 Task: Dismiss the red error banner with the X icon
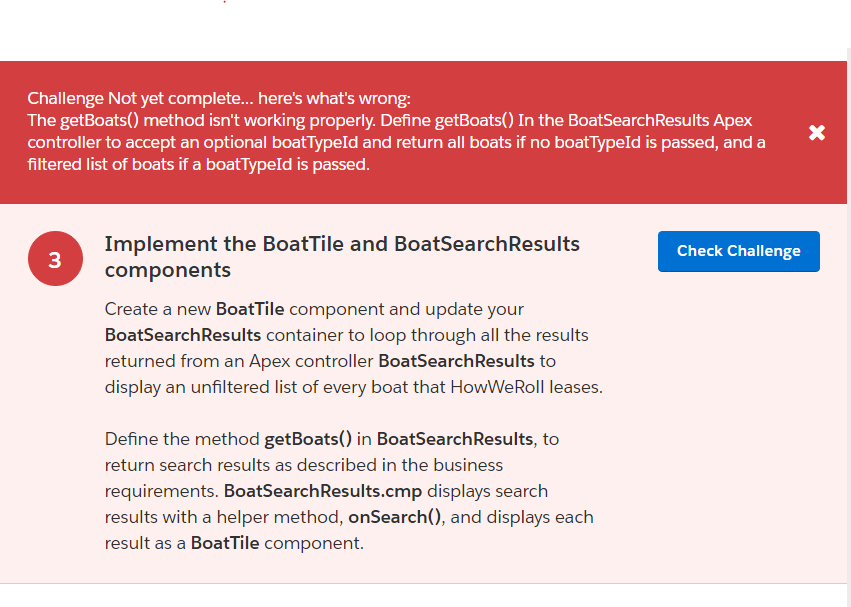pos(817,133)
